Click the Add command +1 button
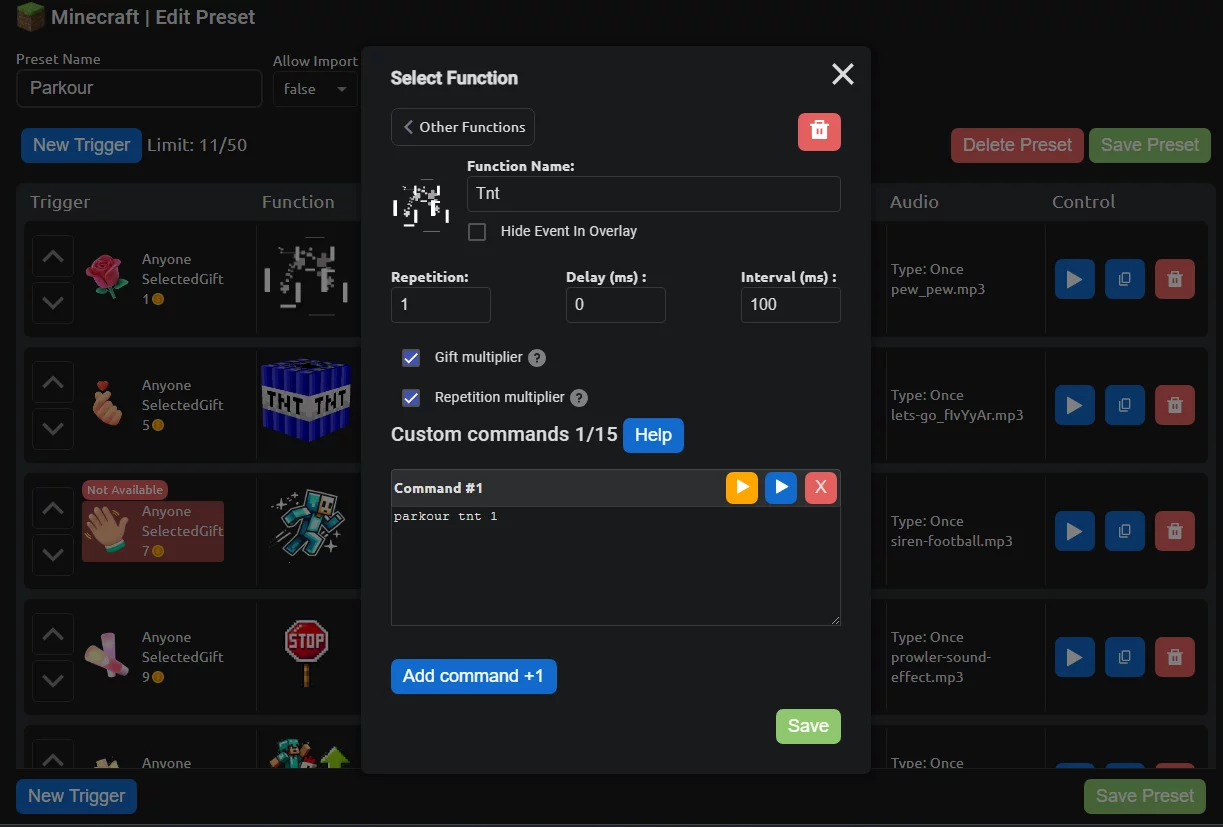The width and height of the screenshot is (1223, 827). (x=473, y=676)
